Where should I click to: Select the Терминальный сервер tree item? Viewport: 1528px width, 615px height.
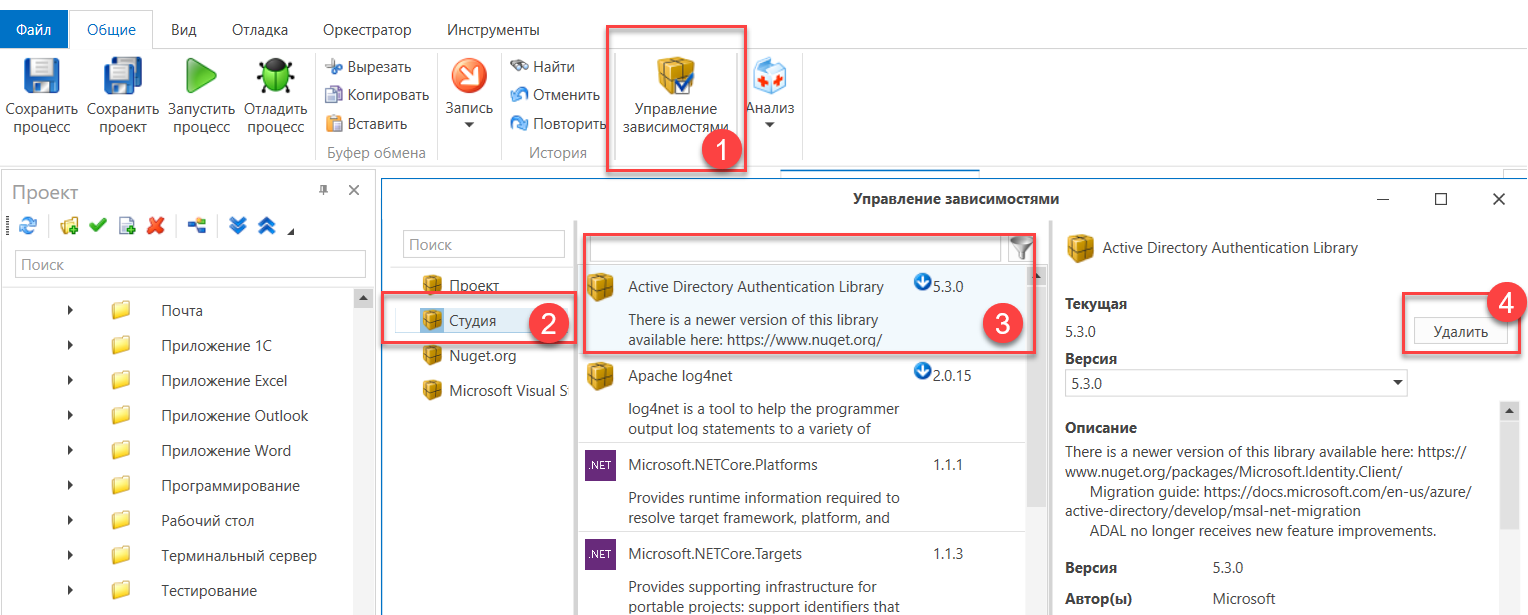[239, 556]
